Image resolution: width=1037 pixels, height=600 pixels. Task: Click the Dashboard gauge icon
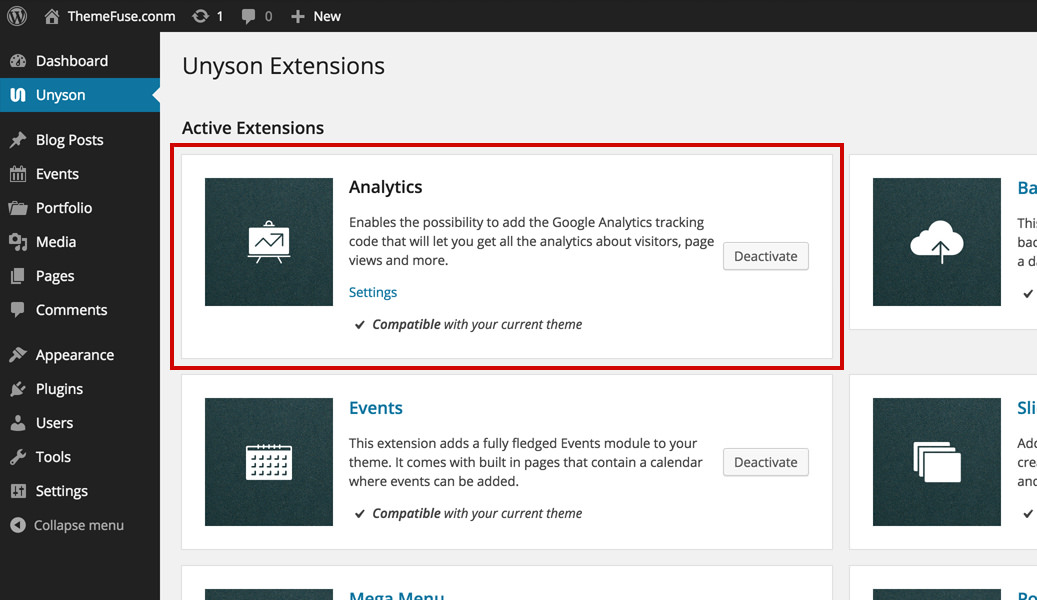(x=18, y=61)
